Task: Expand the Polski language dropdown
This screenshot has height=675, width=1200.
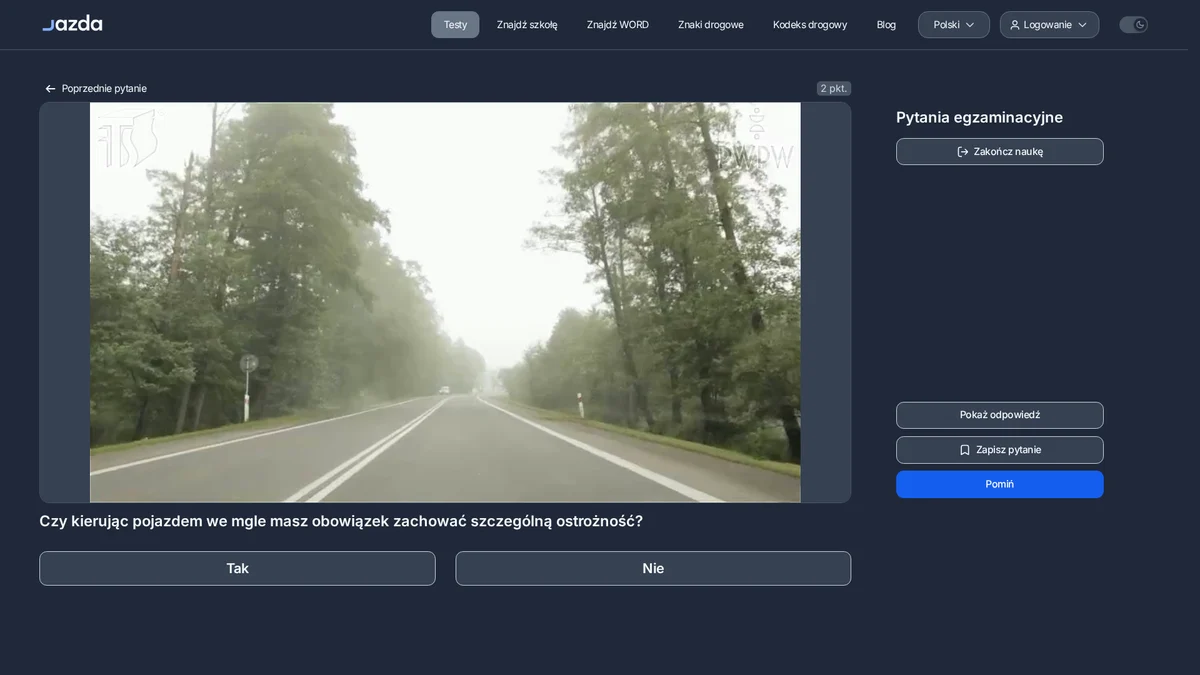Action: coord(954,25)
